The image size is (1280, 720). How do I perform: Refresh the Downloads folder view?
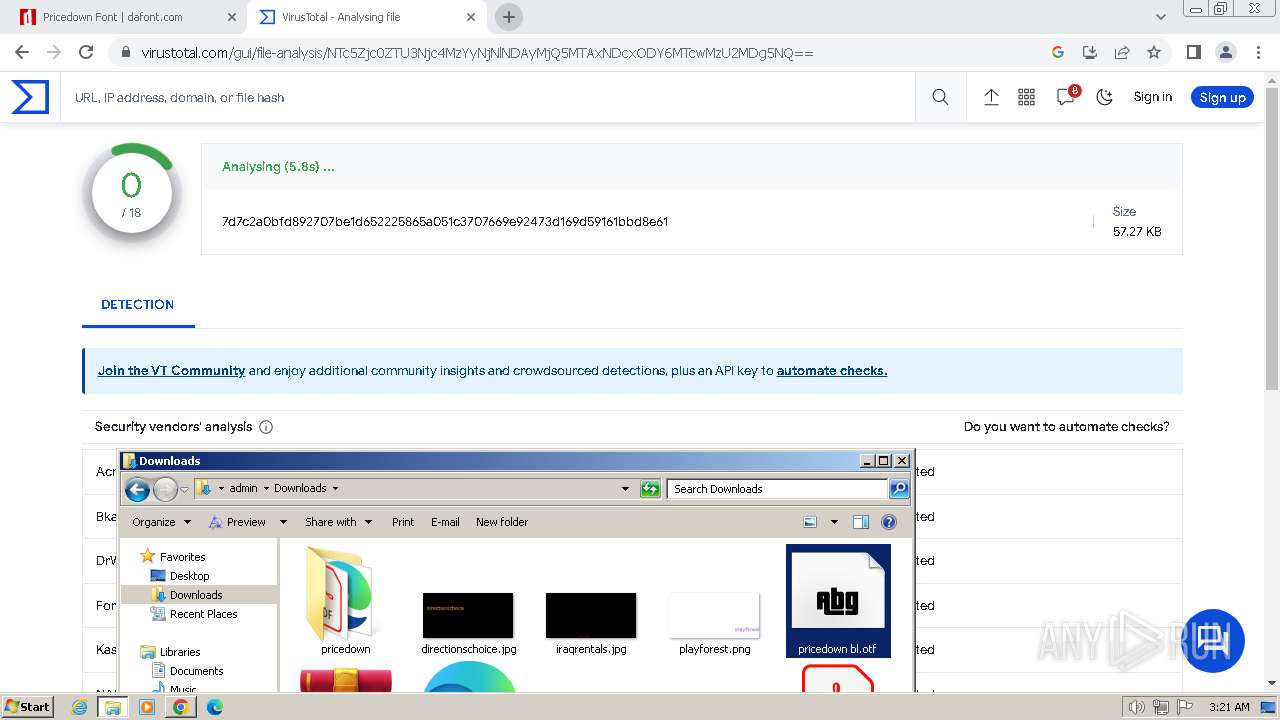point(650,489)
